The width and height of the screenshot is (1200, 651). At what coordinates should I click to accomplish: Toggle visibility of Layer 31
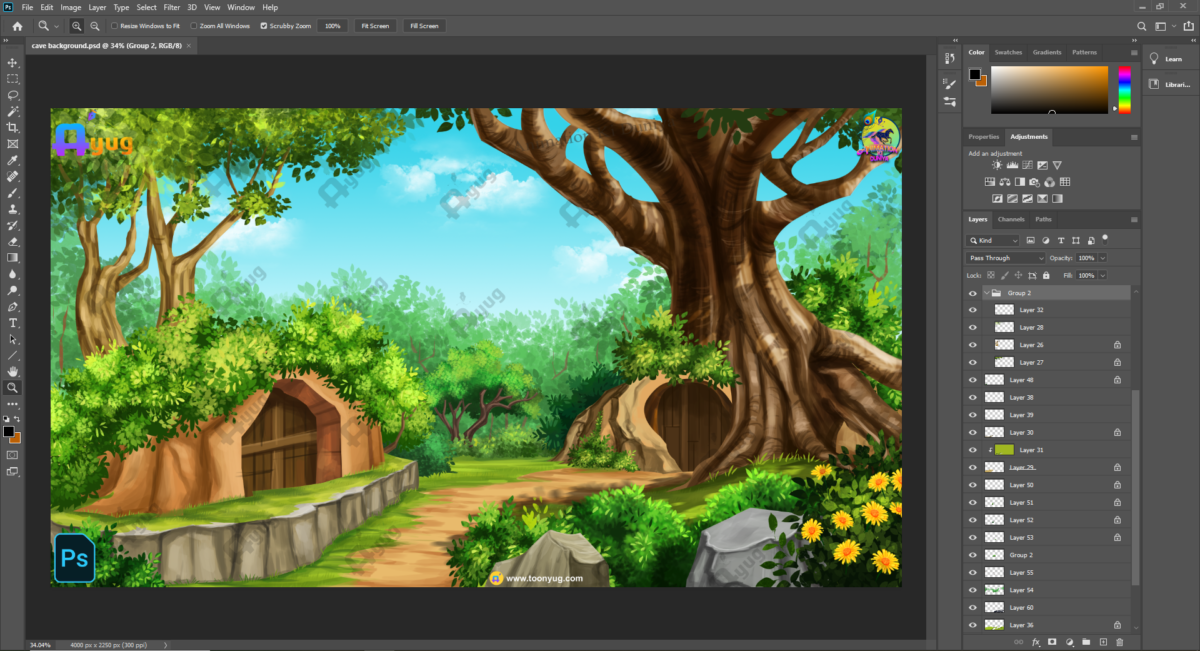click(973, 450)
